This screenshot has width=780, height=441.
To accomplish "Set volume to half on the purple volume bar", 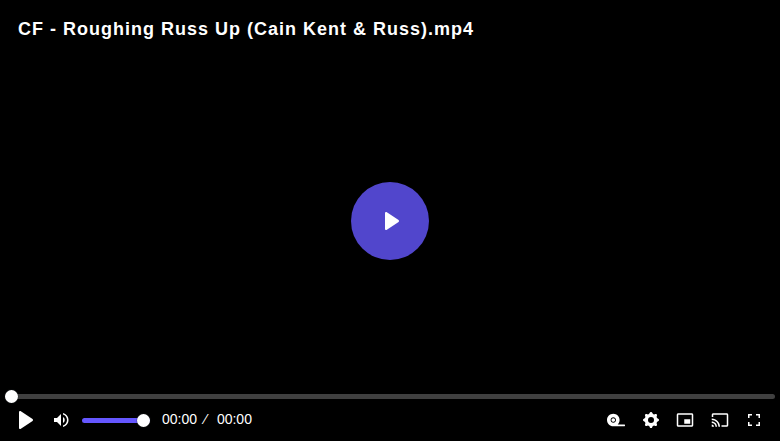I will pyautogui.click(x=113, y=421).
